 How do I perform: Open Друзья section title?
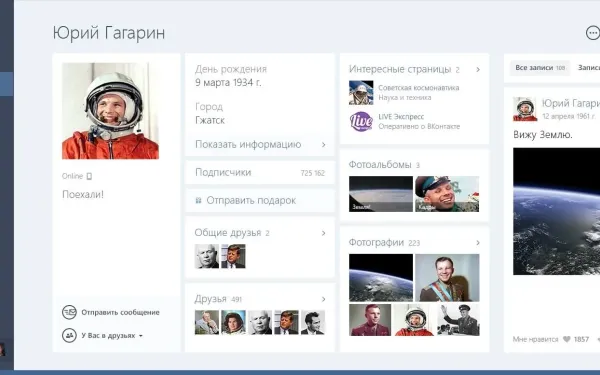210,298
